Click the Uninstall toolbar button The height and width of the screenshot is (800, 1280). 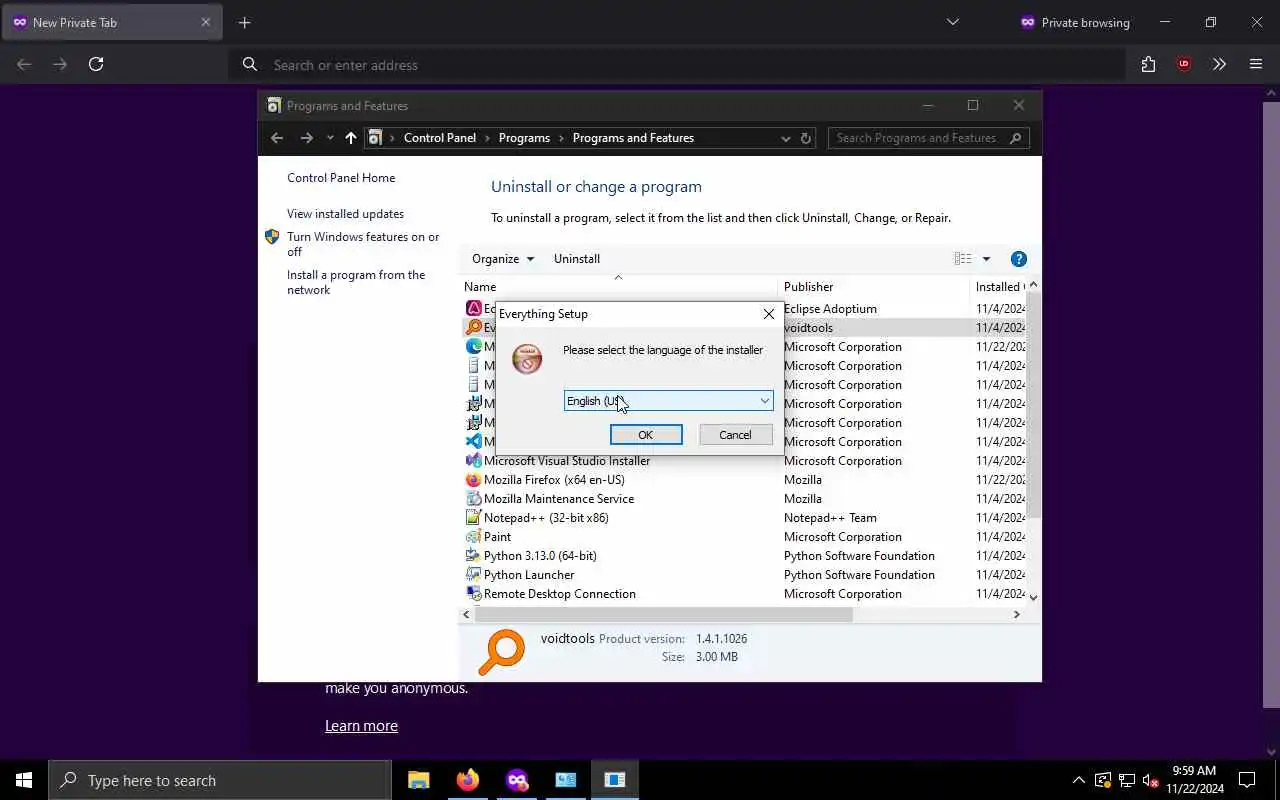577,259
